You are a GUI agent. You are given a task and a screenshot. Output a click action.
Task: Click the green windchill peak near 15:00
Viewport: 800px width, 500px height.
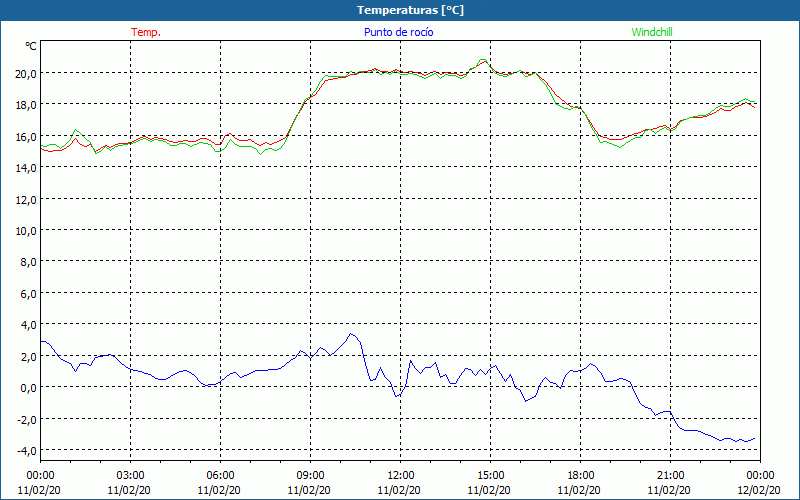pos(482,60)
